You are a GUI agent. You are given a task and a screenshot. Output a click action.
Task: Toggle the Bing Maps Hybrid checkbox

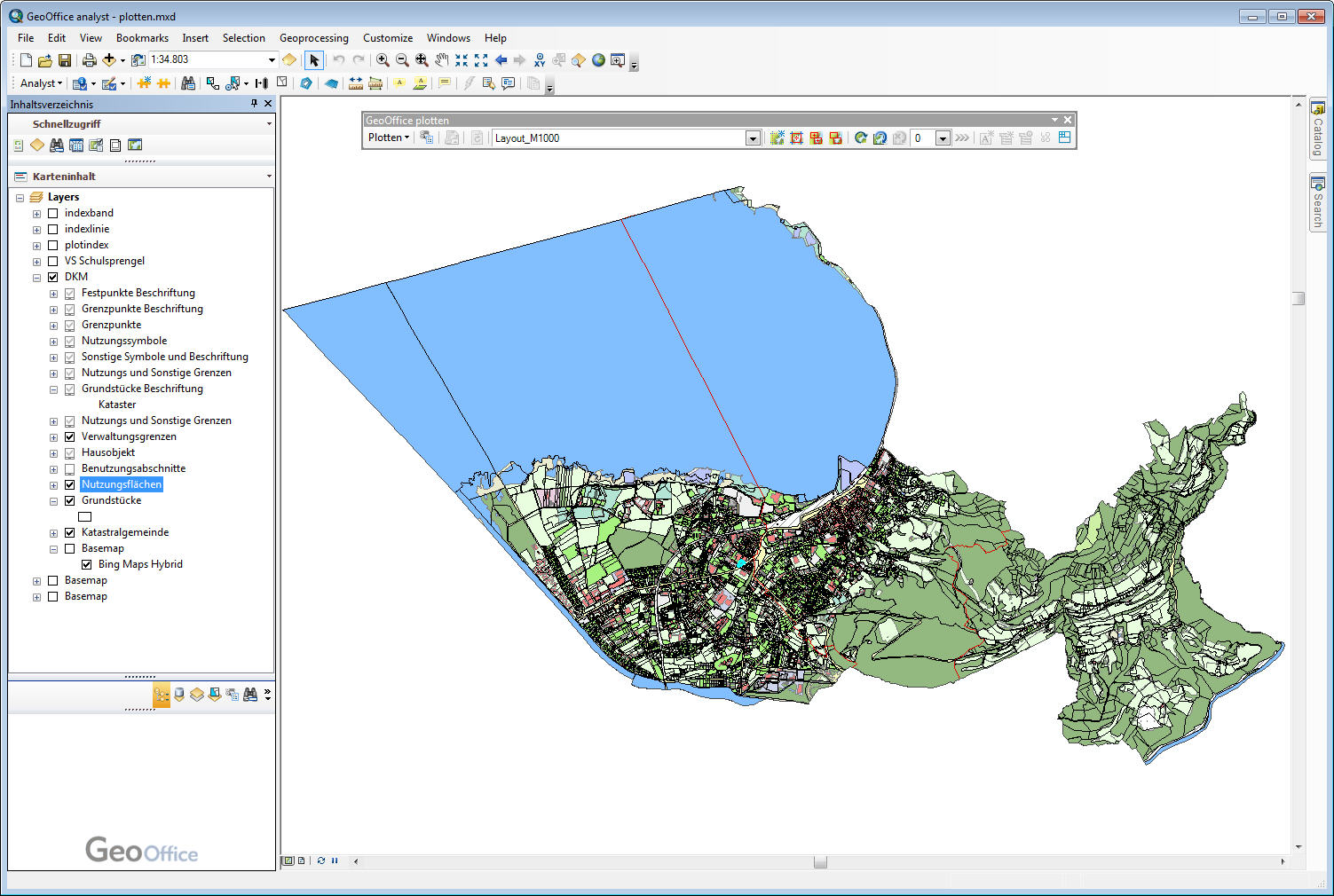point(87,564)
